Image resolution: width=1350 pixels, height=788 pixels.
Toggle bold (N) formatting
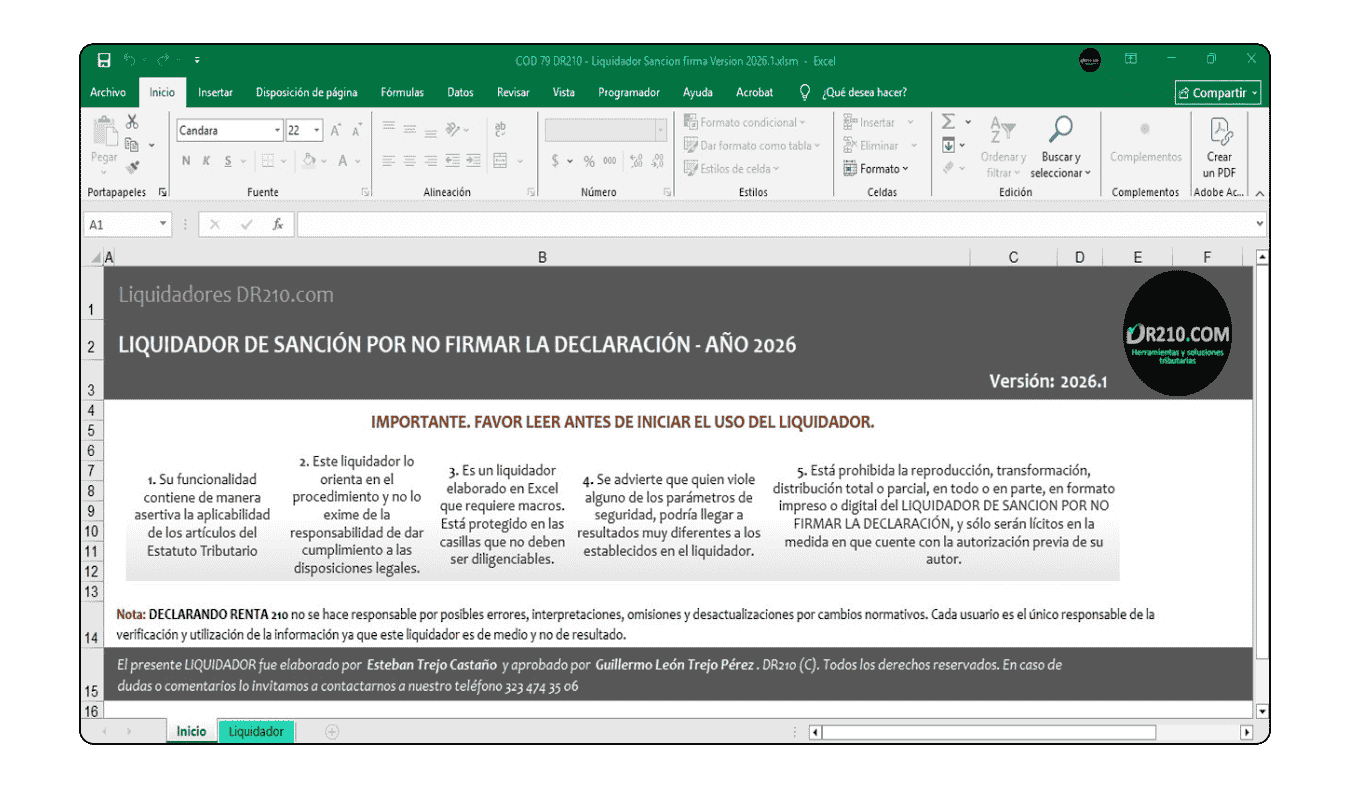(x=185, y=160)
